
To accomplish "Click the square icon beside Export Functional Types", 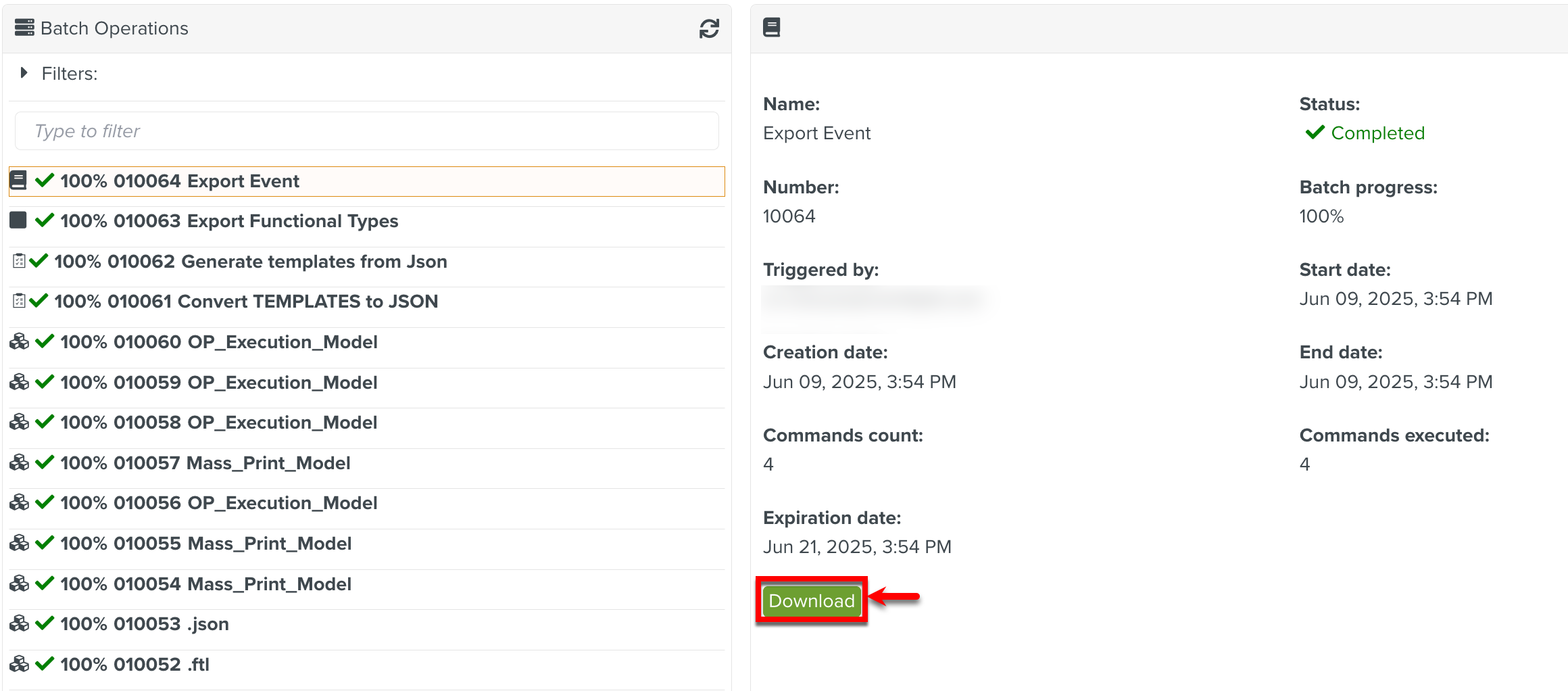I will (18, 220).
